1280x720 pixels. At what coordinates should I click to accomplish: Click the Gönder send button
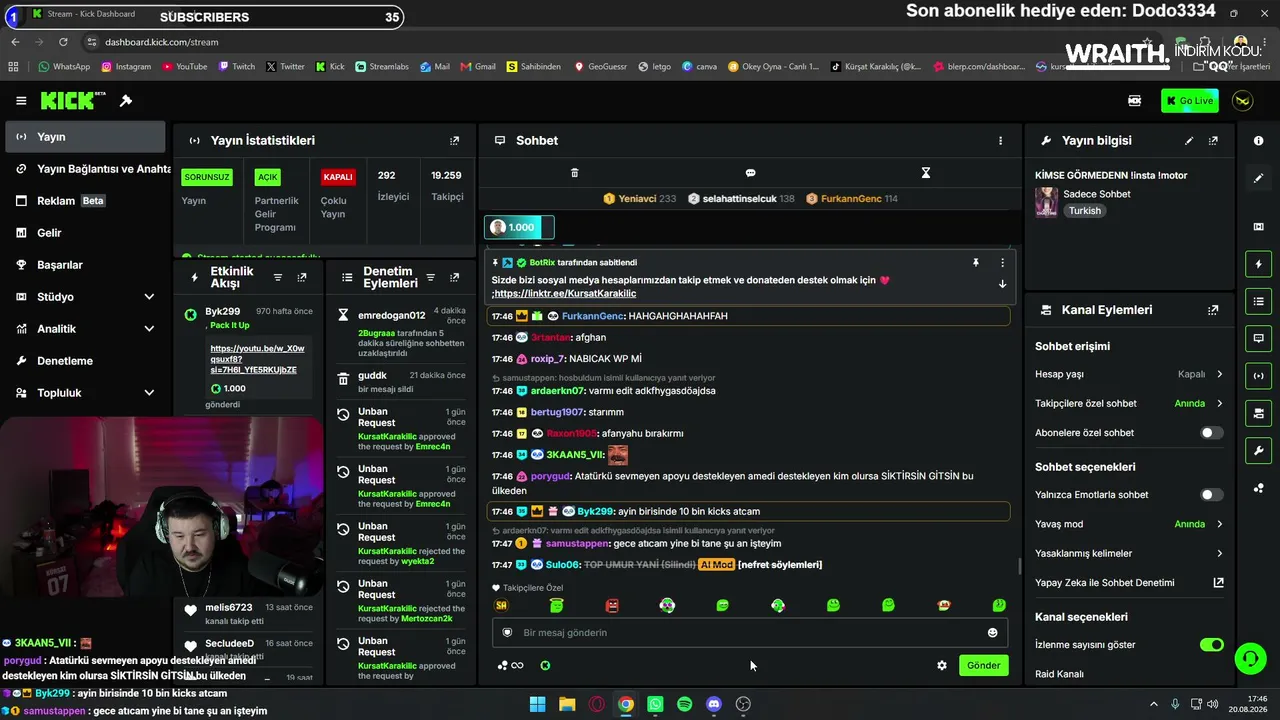[983, 665]
